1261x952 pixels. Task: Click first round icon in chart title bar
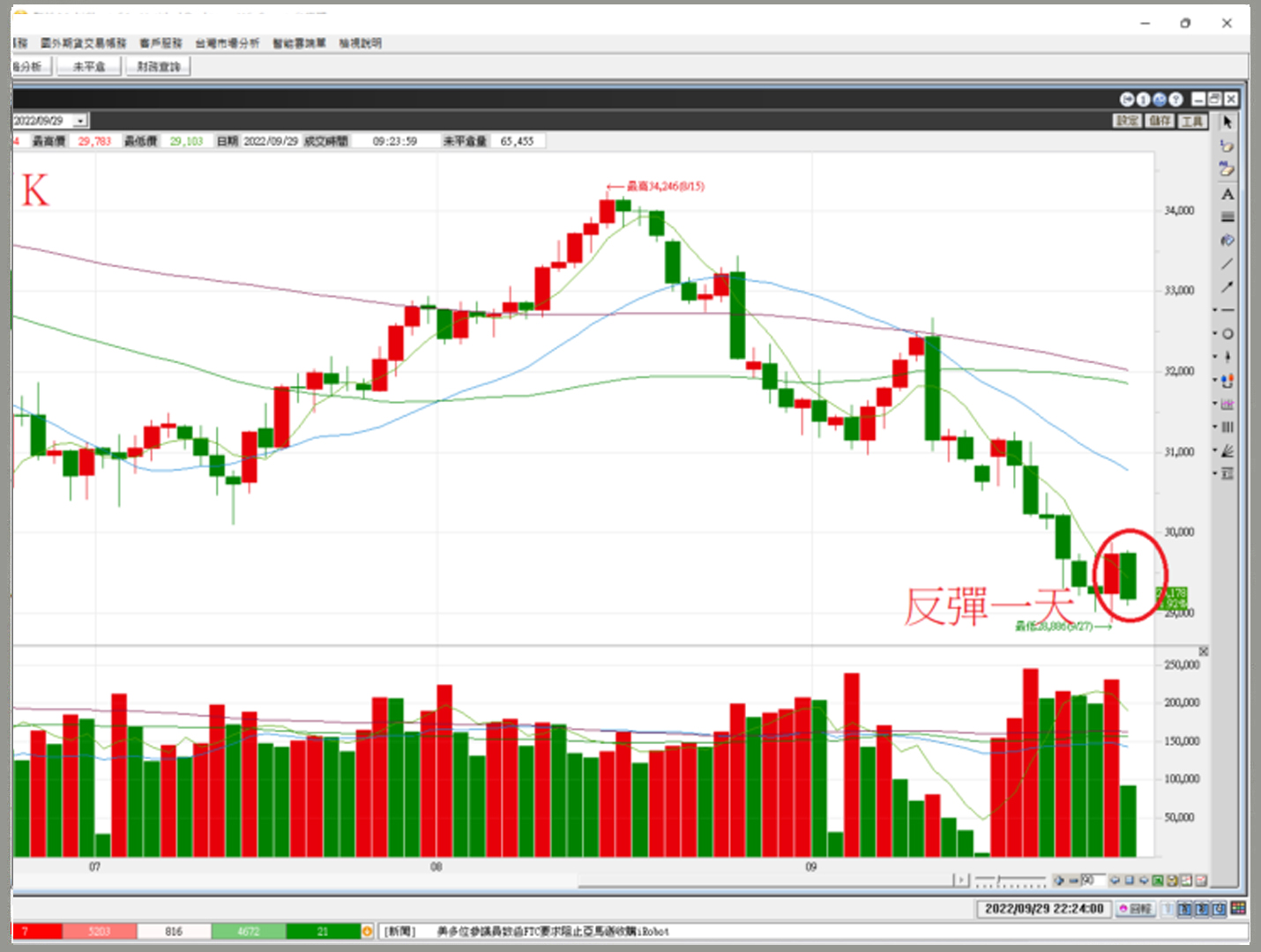coord(1127,99)
